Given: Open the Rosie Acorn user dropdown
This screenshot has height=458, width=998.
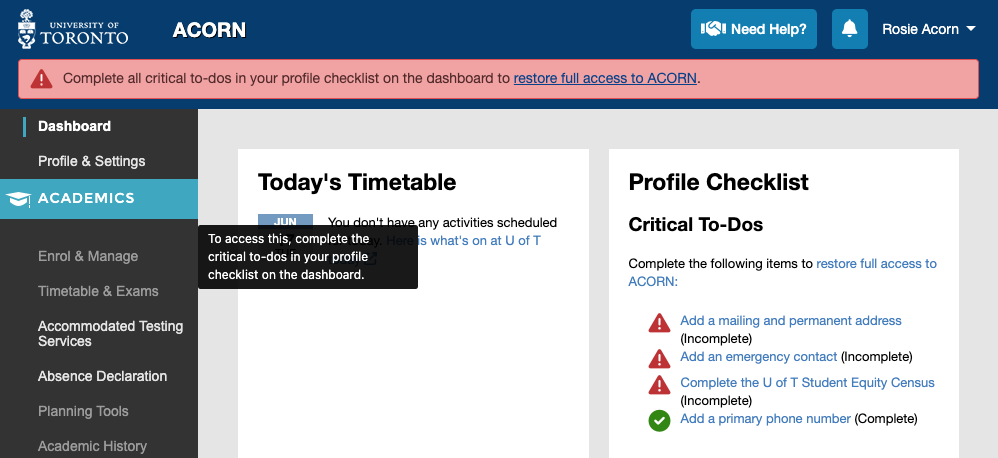Looking at the screenshot, I should (929, 29).
